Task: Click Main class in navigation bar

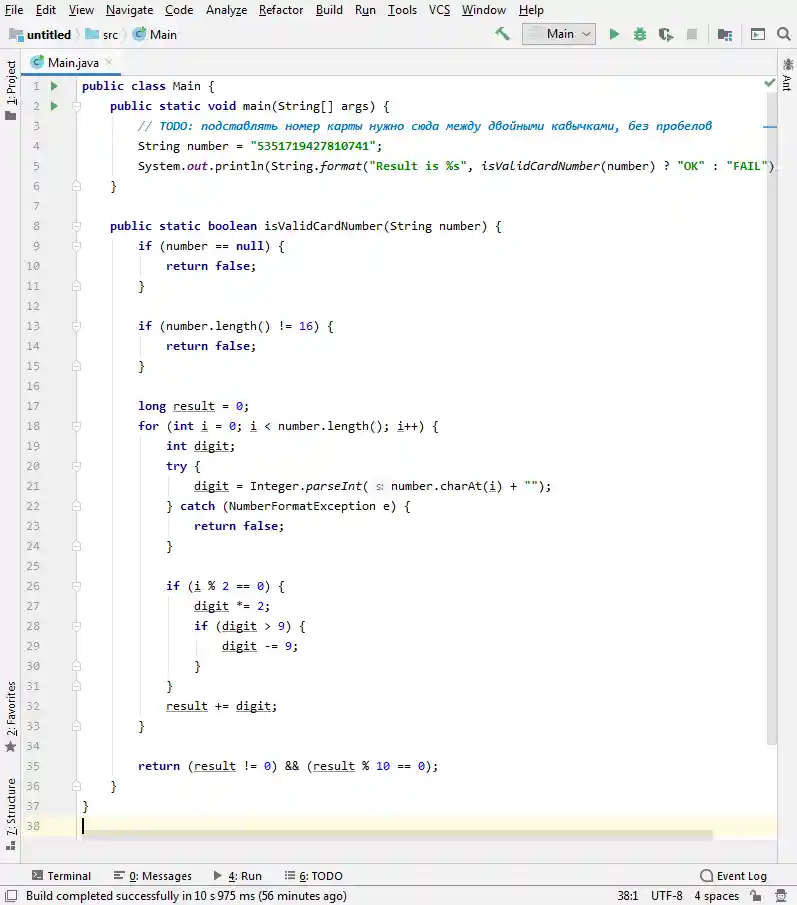Action: pyautogui.click(x=155, y=35)
